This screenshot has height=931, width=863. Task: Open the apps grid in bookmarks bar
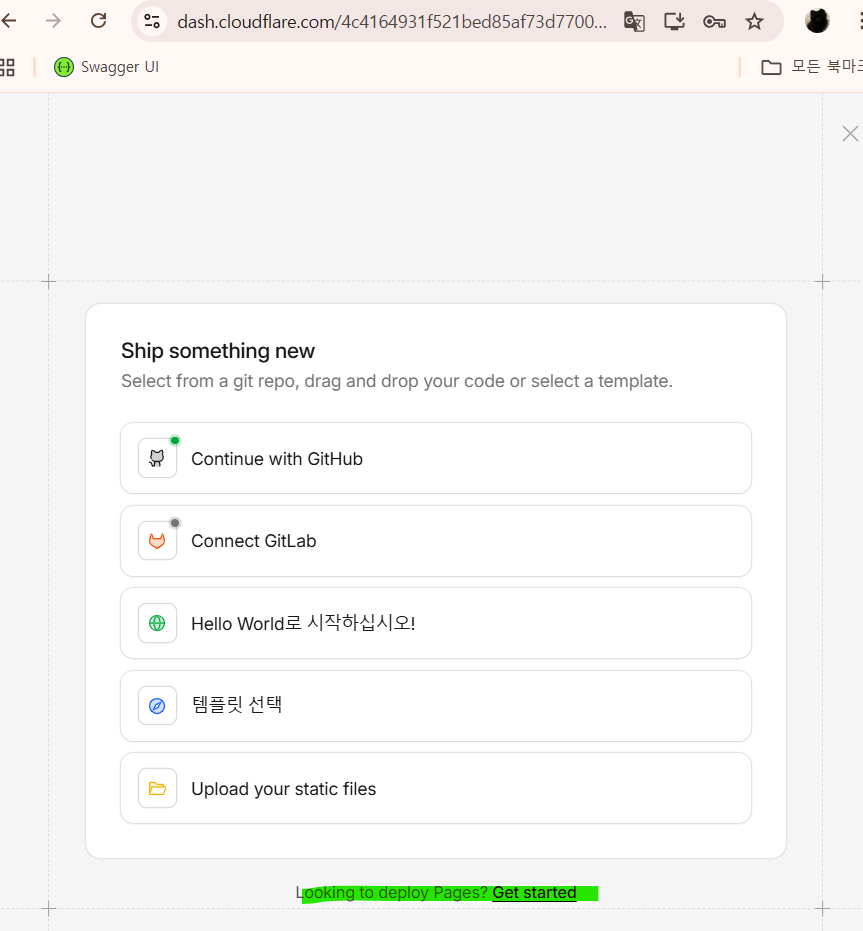7,67
